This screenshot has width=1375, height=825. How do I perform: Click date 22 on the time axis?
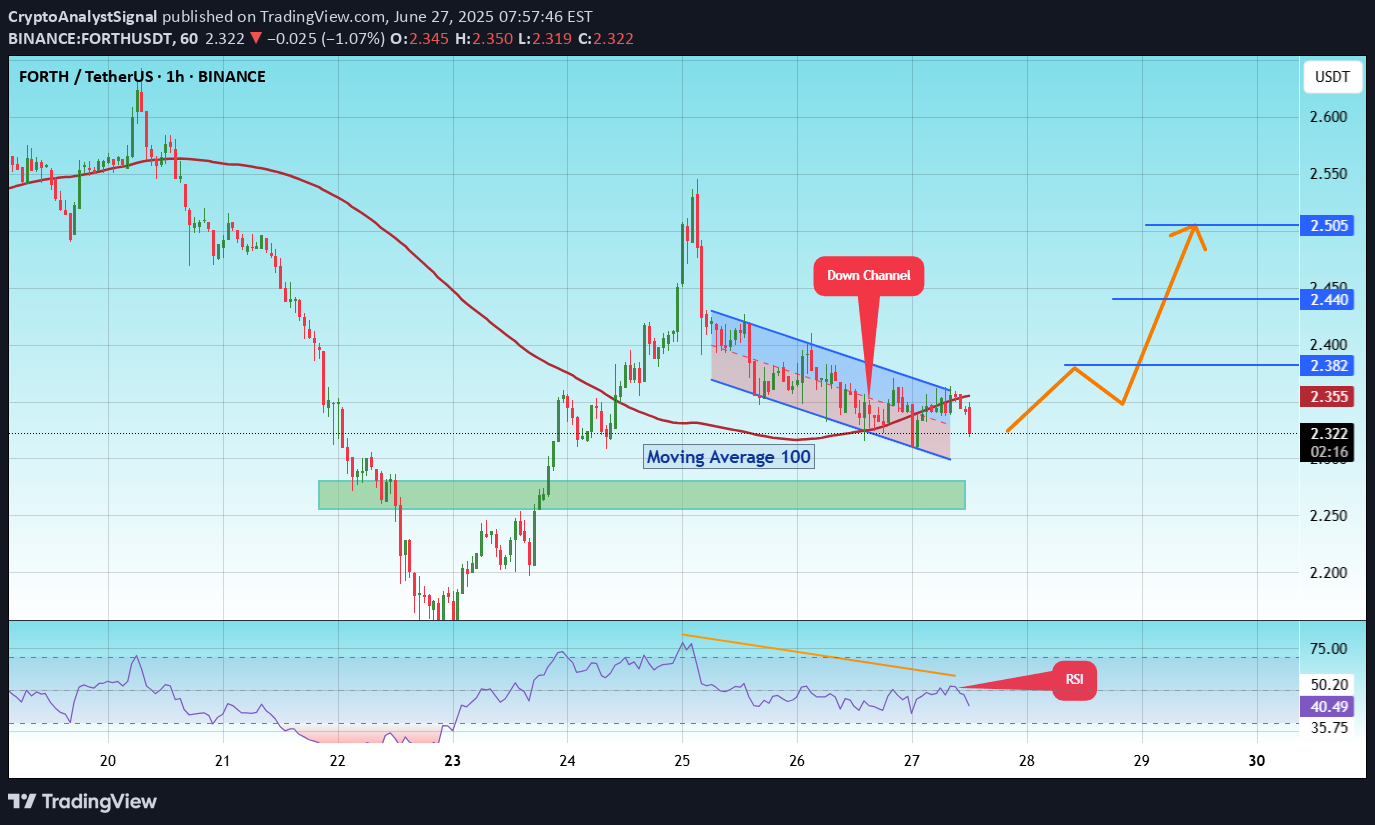[x=337, y=760]
